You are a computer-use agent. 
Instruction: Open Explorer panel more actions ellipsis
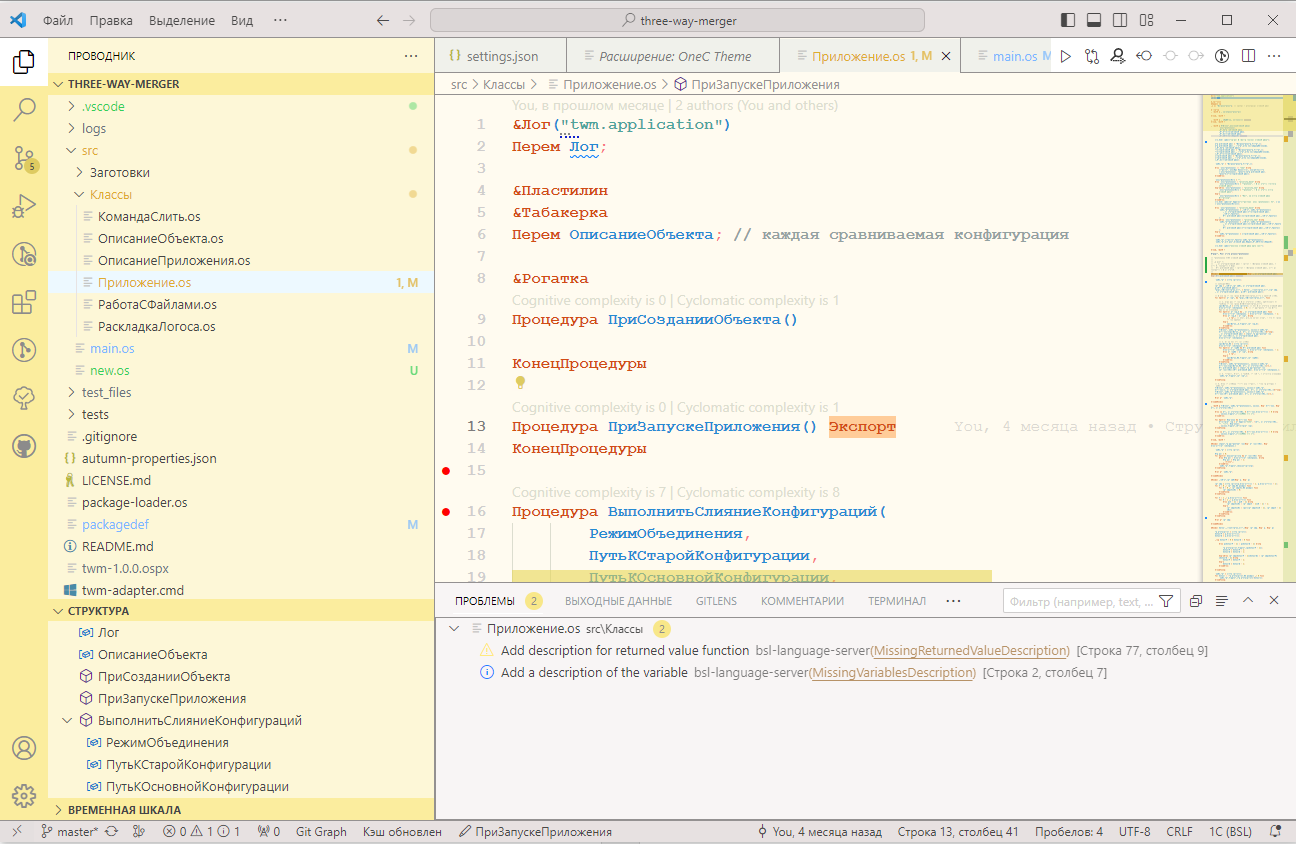pos(411,57)
